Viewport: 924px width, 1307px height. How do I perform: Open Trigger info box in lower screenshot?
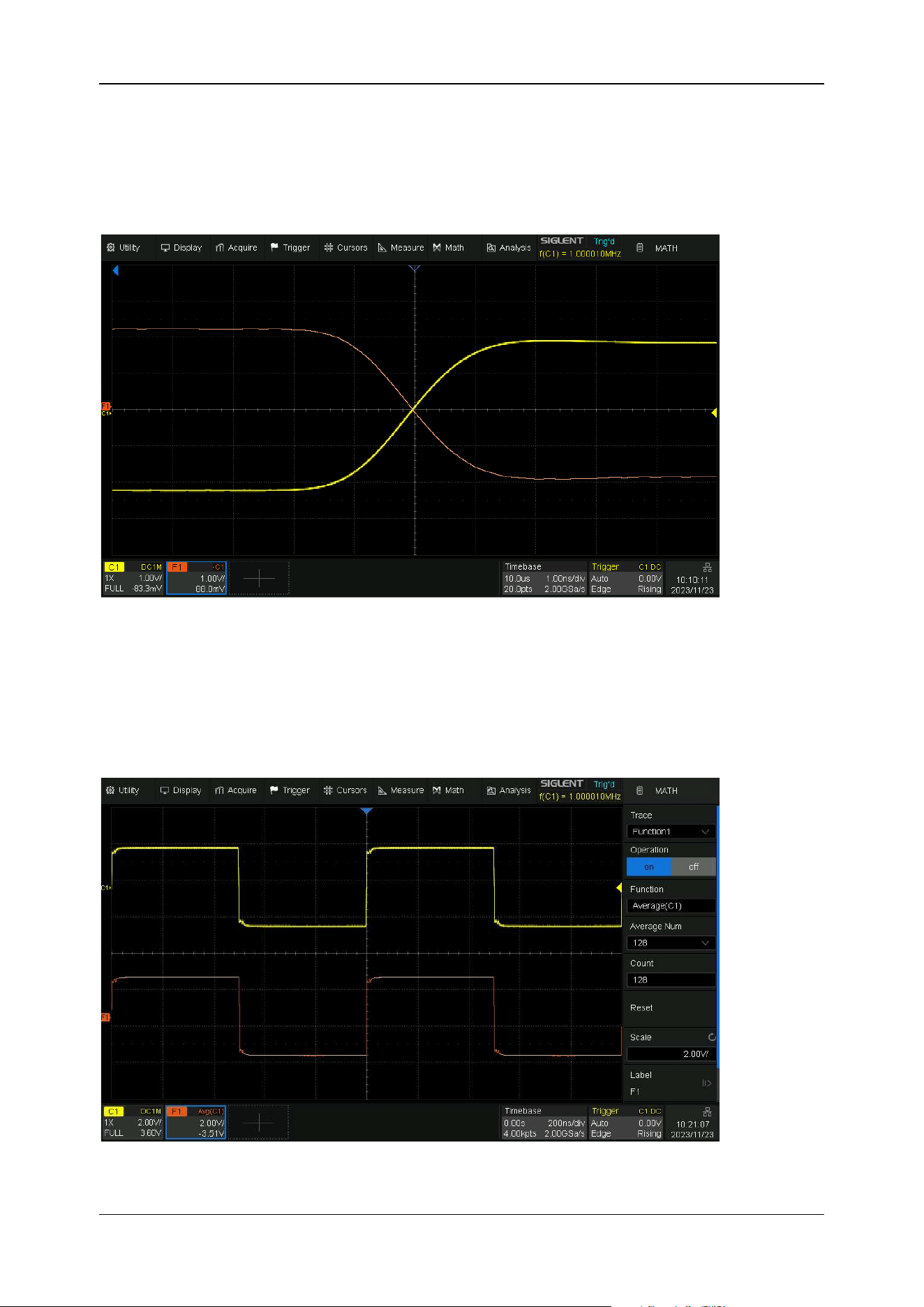(626, 1122)
